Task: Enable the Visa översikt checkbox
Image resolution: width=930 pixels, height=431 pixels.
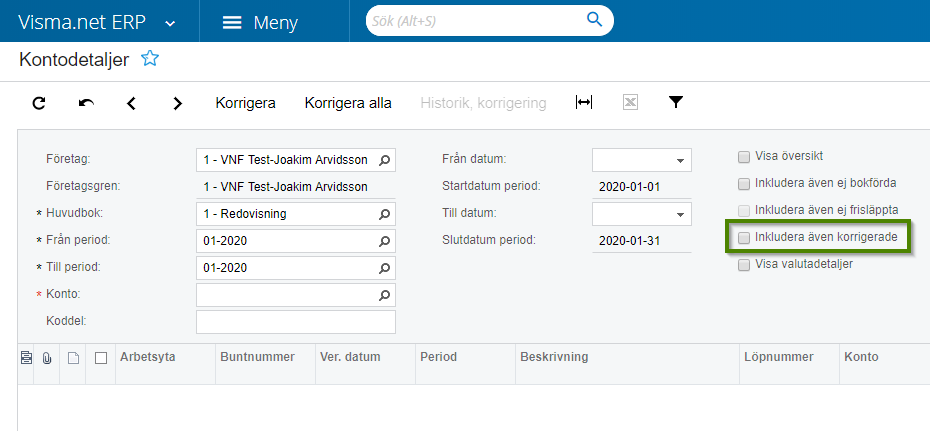Action: click(744, 157)
